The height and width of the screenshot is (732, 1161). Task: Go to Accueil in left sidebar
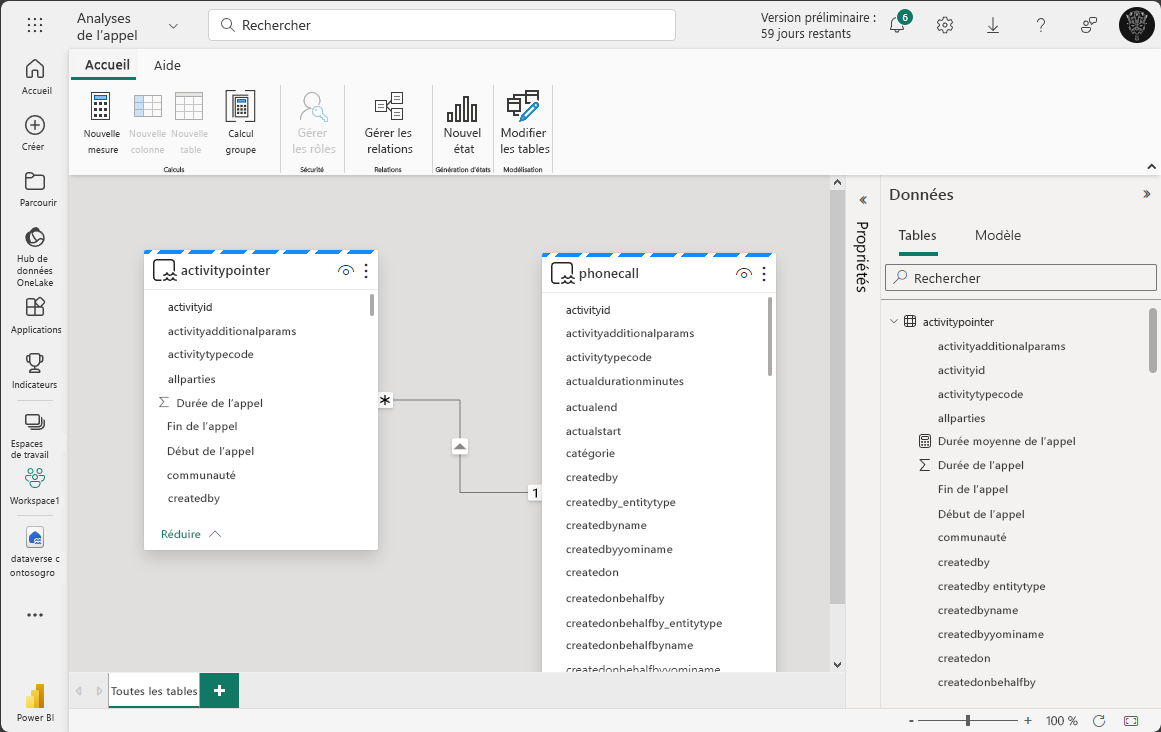35,77
